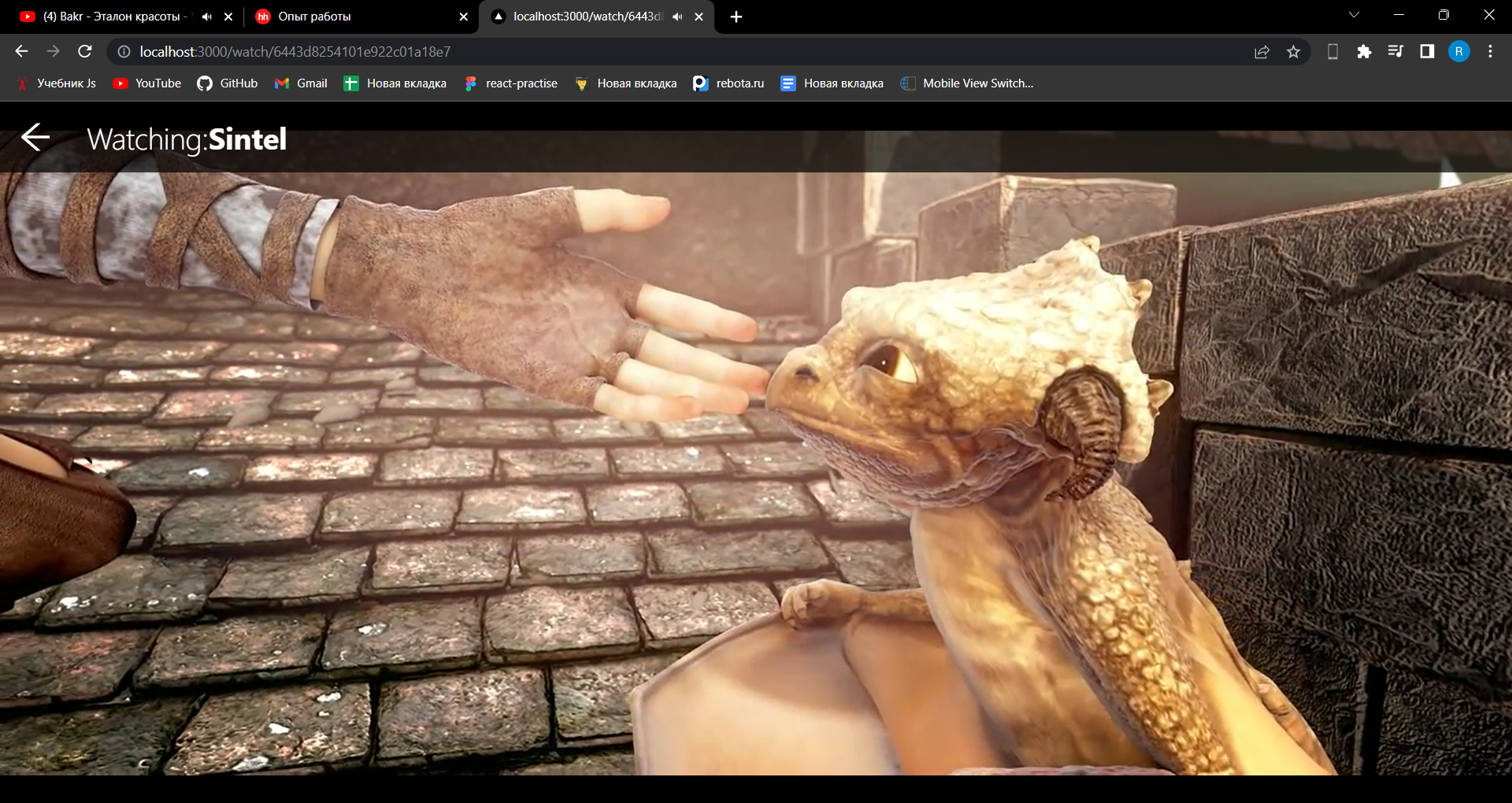The height and width of the screenshot is (803, 1512).
Task: Focus the localhost address bar URL
Action: tap(295, 51)
